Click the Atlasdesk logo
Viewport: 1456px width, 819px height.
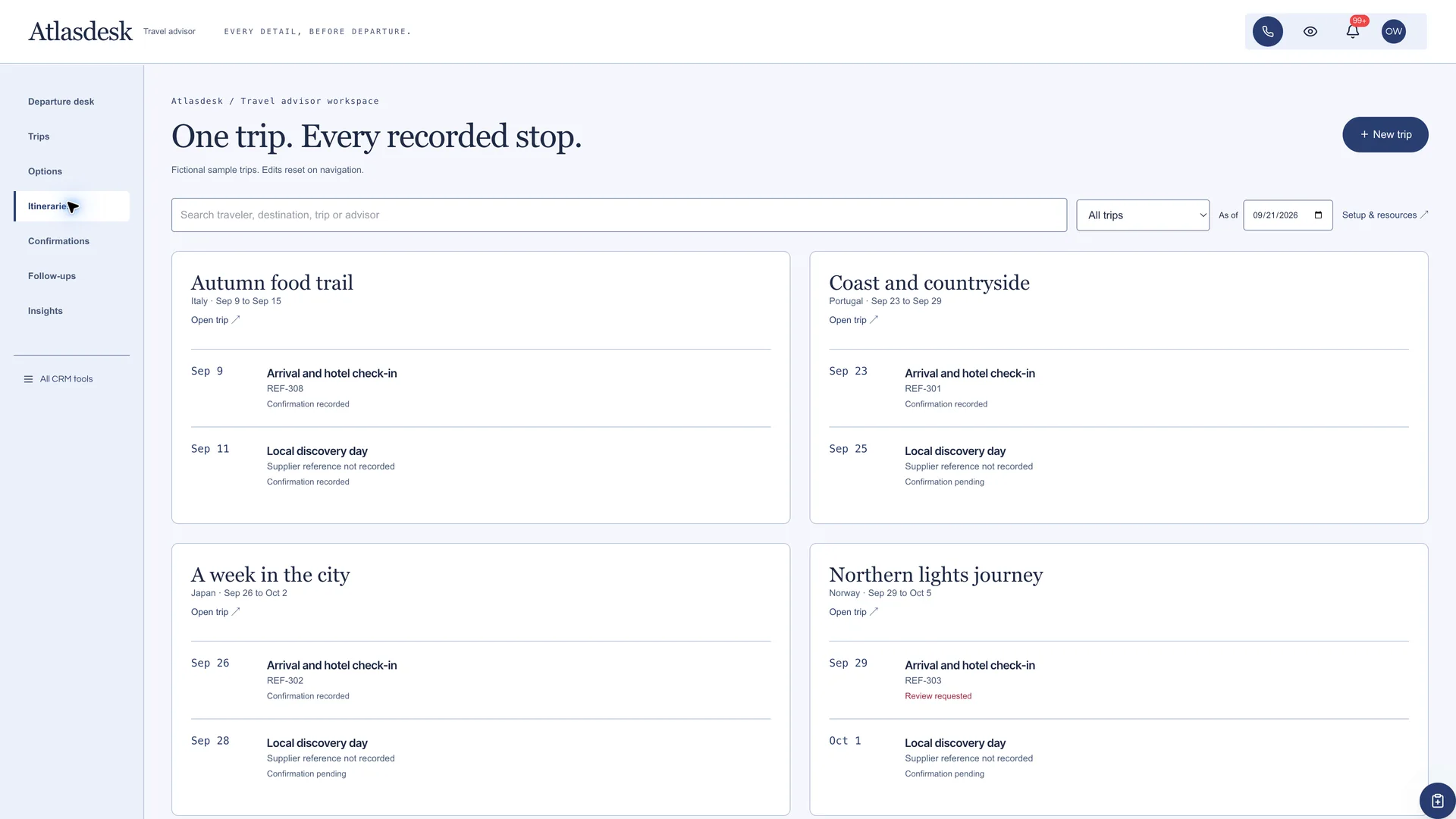80,31
